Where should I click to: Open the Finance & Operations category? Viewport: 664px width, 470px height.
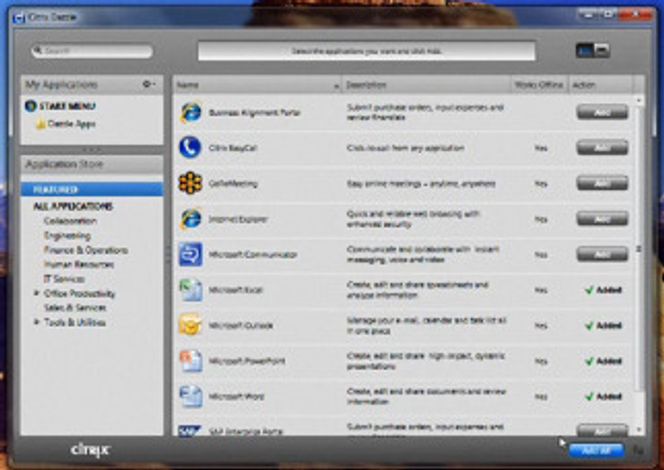click(86, 250)
